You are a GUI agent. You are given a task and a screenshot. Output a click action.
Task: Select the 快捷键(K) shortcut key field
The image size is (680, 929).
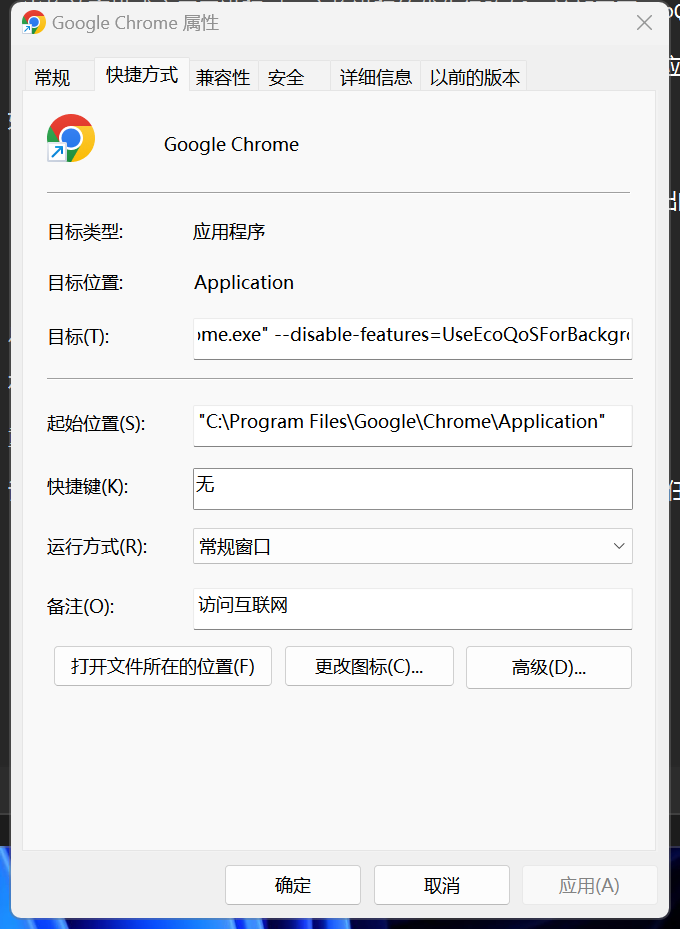pyautogui.click(x=413, y=489)
